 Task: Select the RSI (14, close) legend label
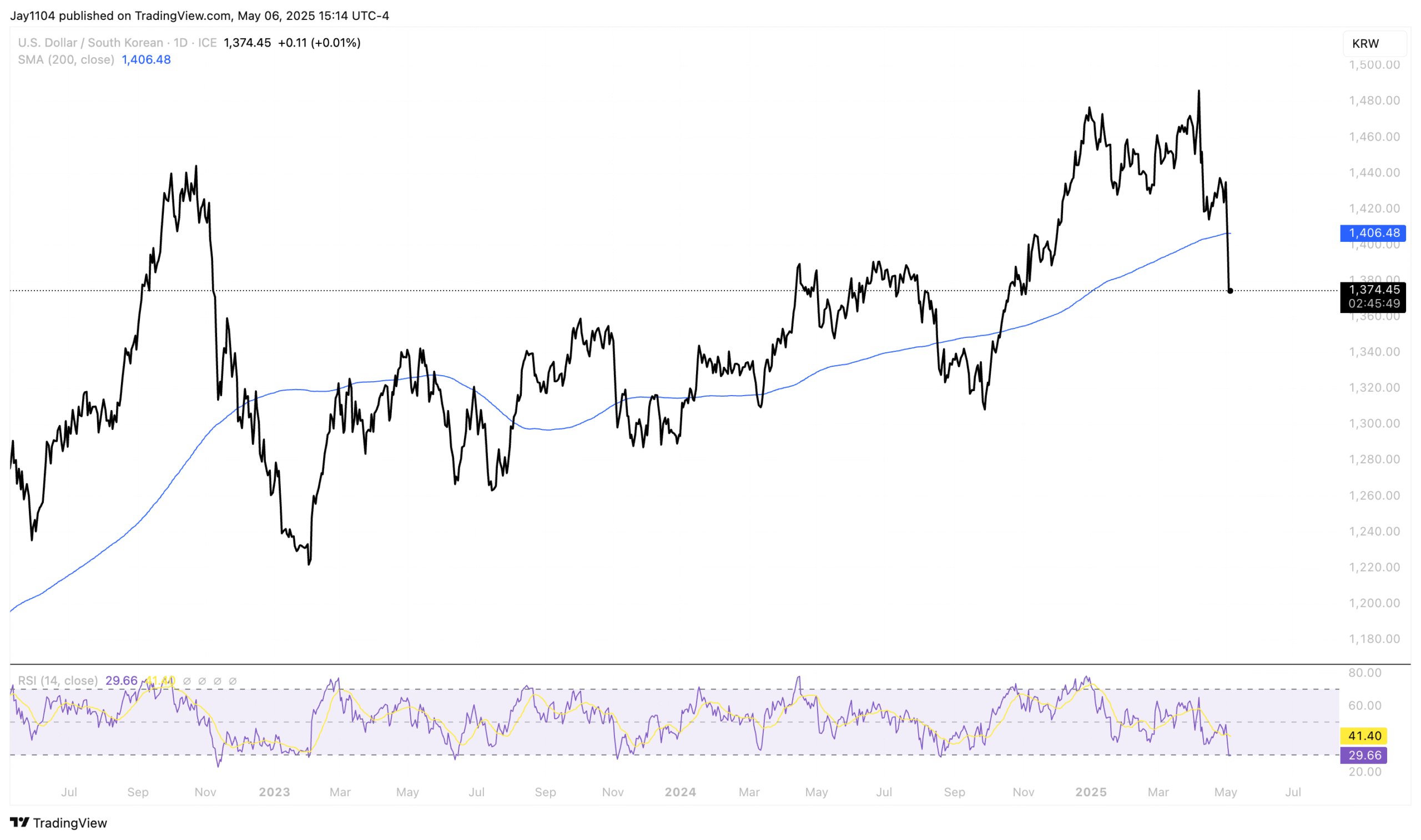pos(58,680)
